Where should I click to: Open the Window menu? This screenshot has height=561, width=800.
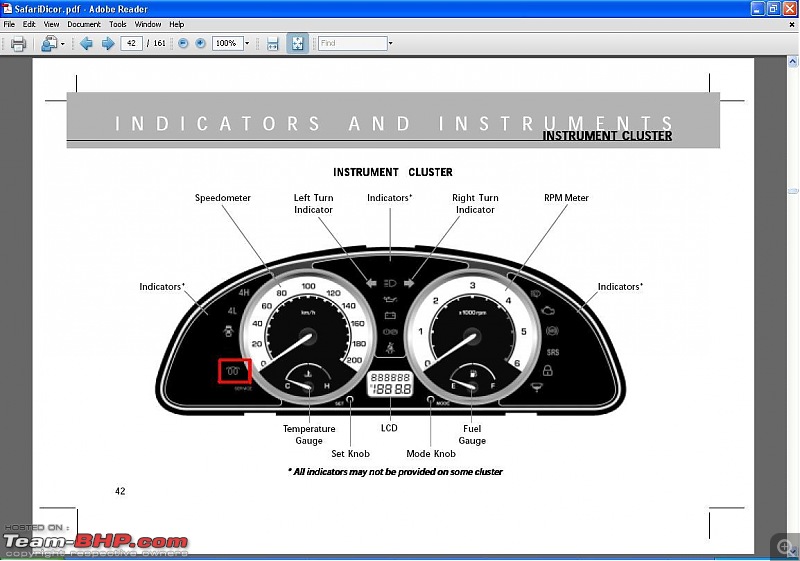pos(148,24)
